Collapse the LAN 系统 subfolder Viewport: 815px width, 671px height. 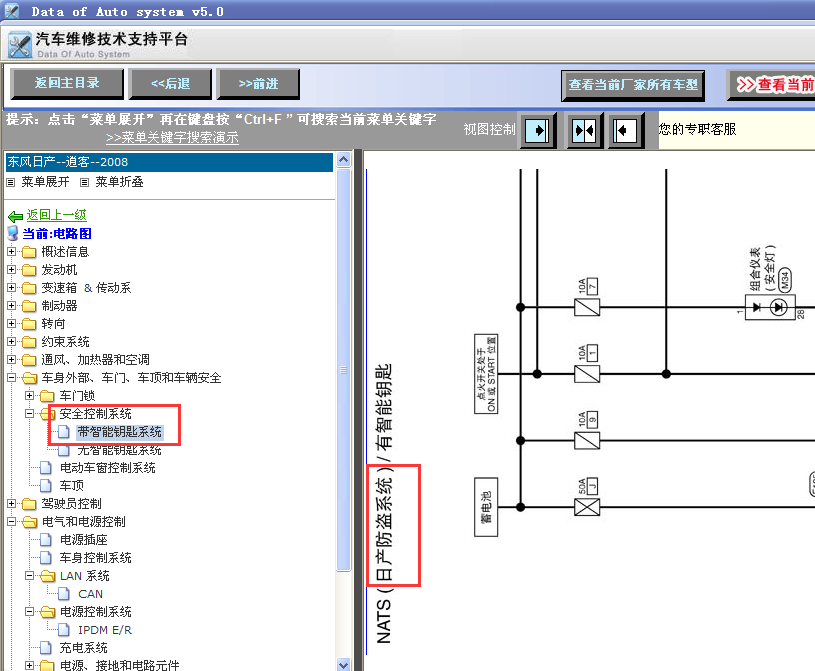pos(30,575)
